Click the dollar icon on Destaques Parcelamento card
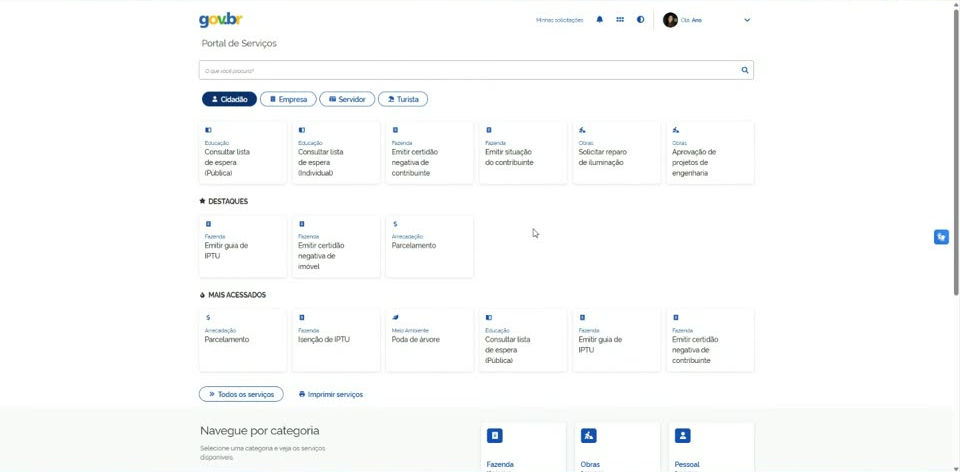This screenshot has width=960, height=472. click(x=395, y=224)
